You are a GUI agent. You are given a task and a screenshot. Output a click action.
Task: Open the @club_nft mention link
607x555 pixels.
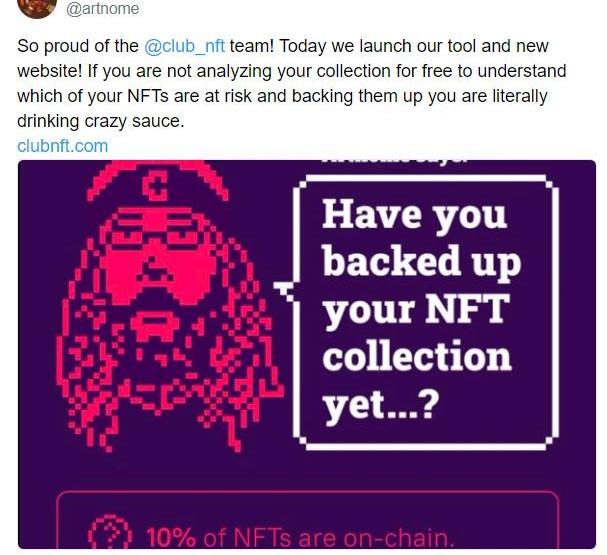(x=192, y=47)
